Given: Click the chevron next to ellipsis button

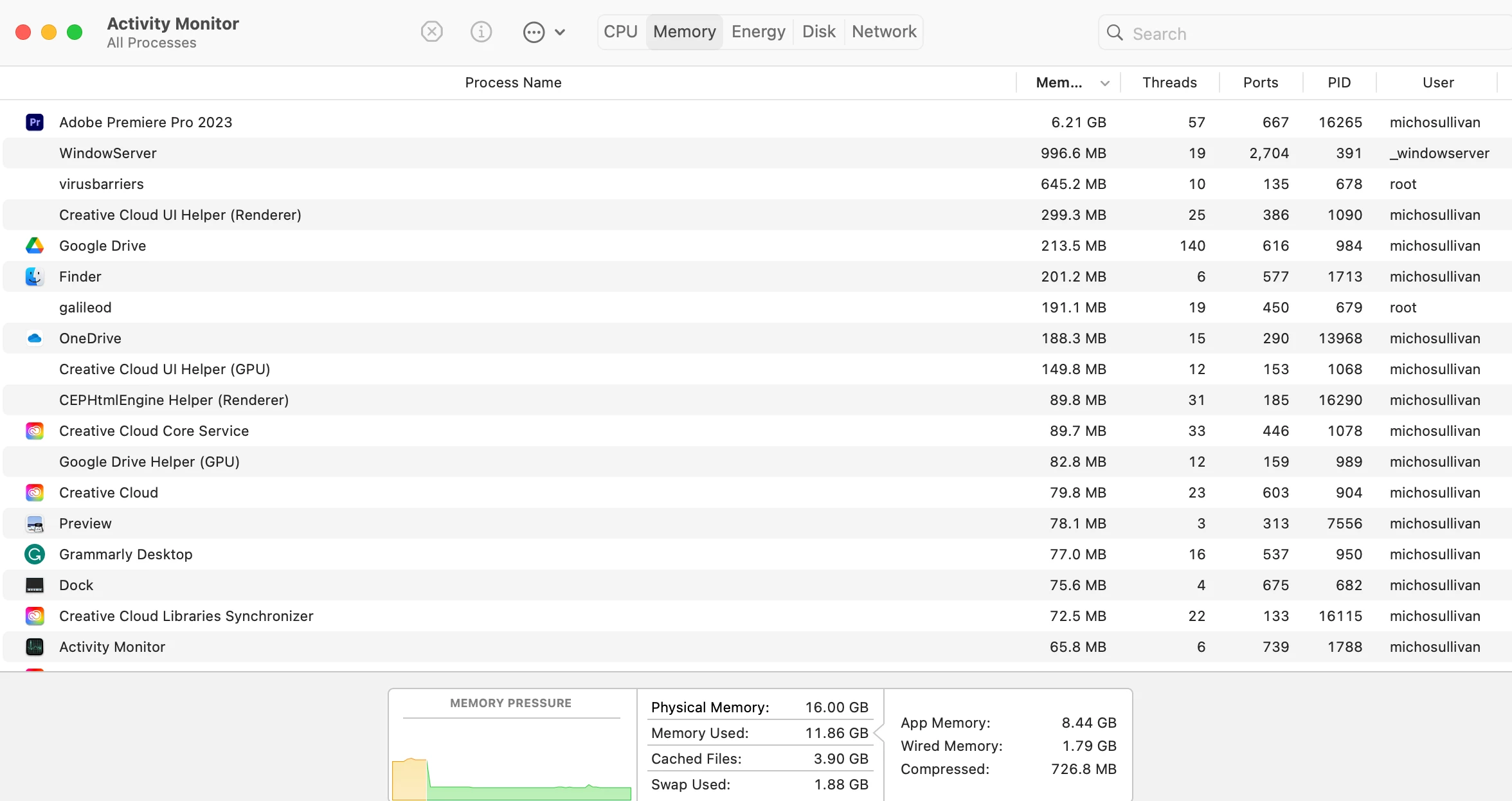Looking at the screenshot, I should point(560,32).
